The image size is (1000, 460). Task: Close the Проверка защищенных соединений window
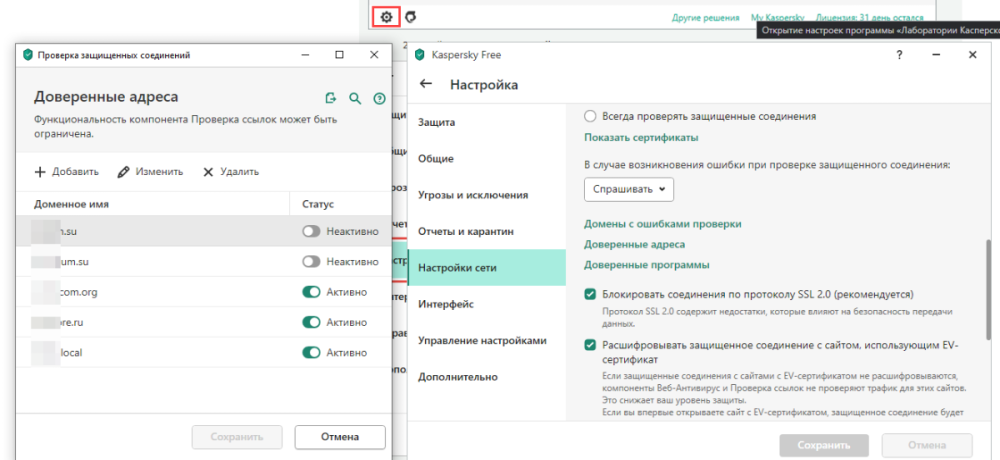374,55
